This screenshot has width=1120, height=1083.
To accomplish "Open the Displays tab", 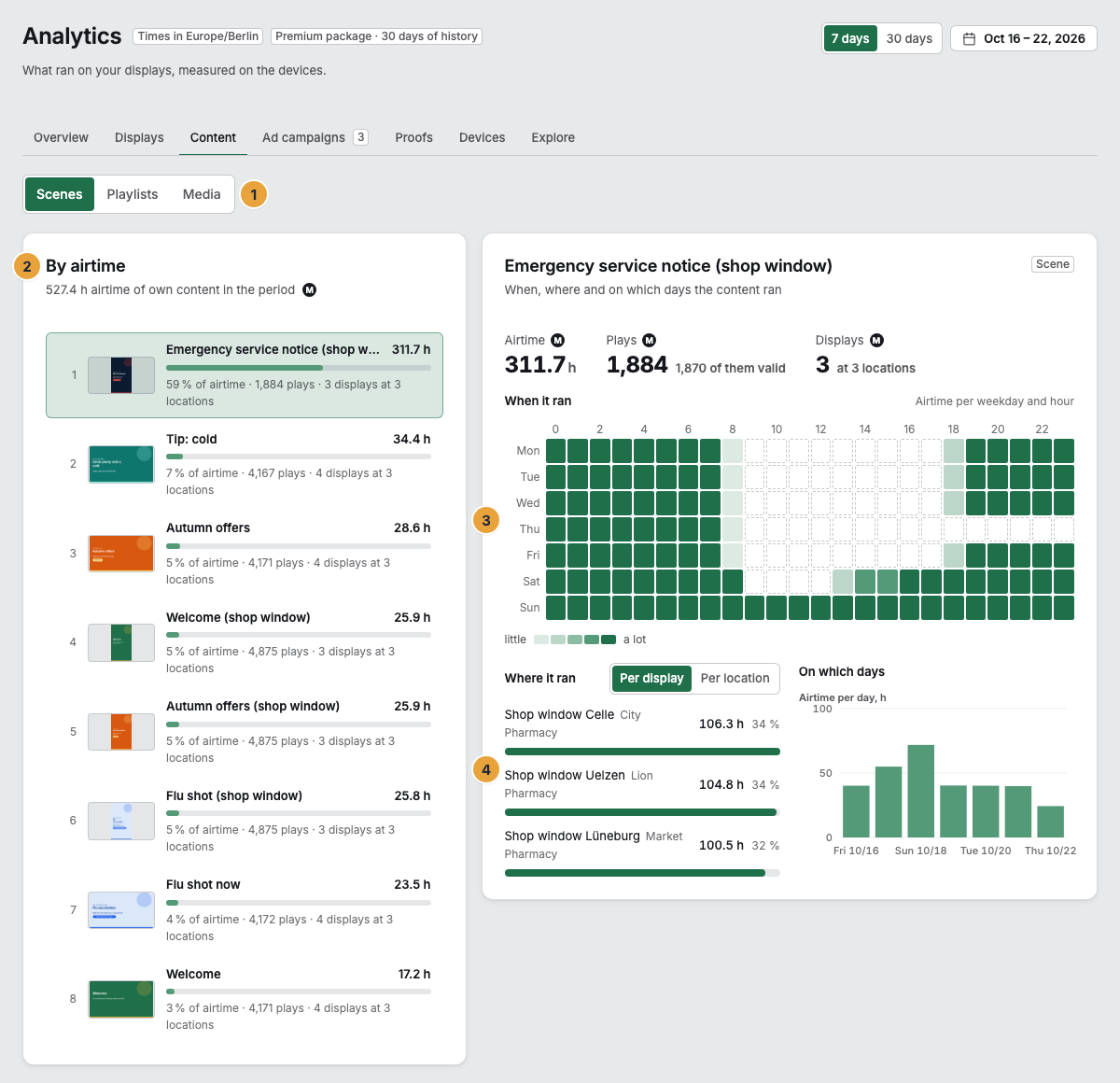I will [x=139, y=137].
